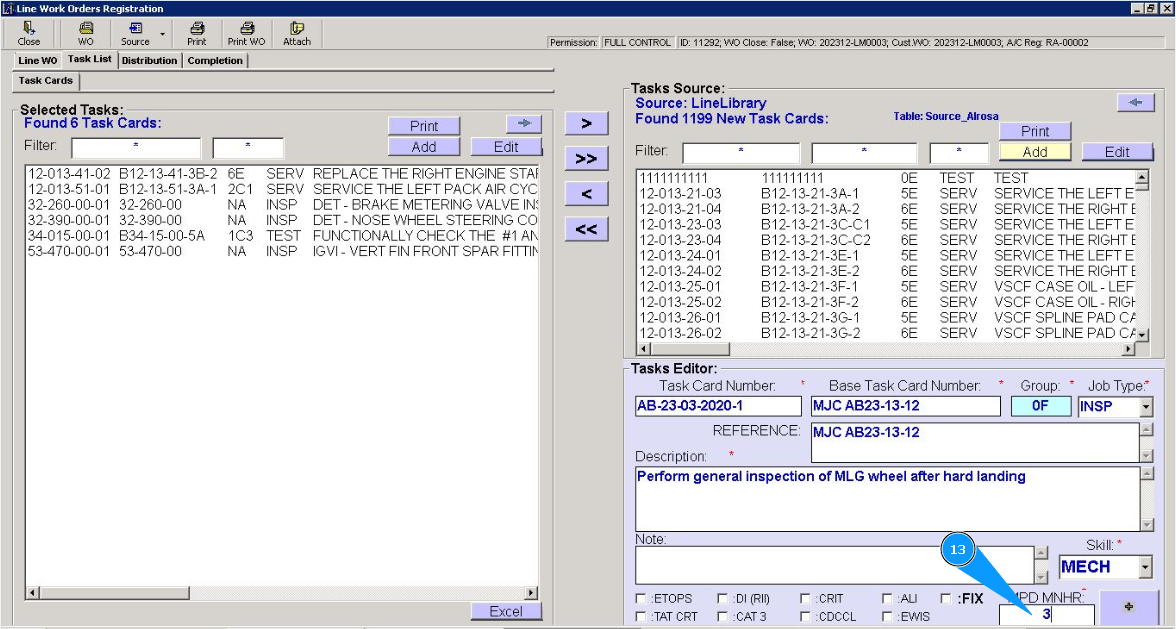Open the Source toolbar dropdown arrow
This screenshot has width=1176, height=629.
click(x=162, y=35)
